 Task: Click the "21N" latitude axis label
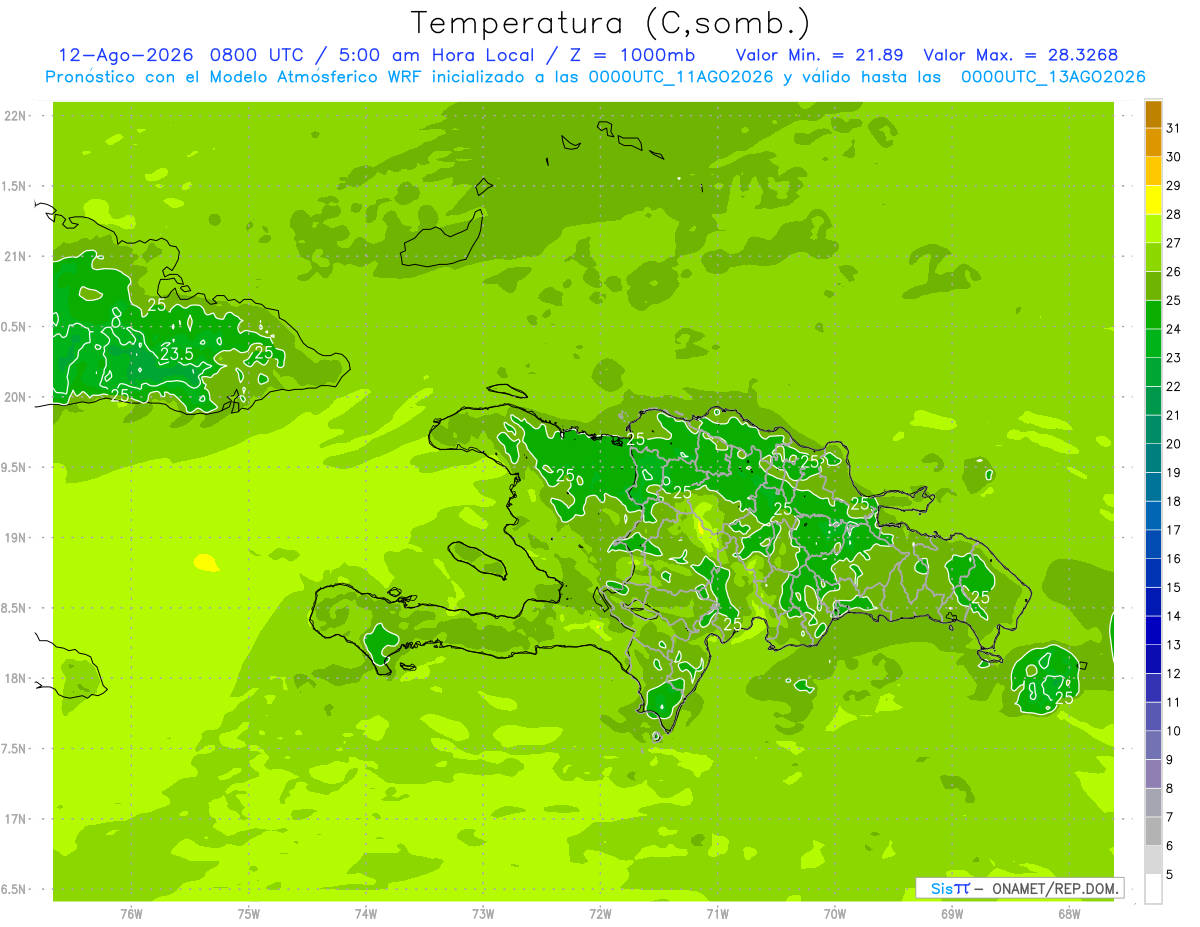click(x=16, y=256)
